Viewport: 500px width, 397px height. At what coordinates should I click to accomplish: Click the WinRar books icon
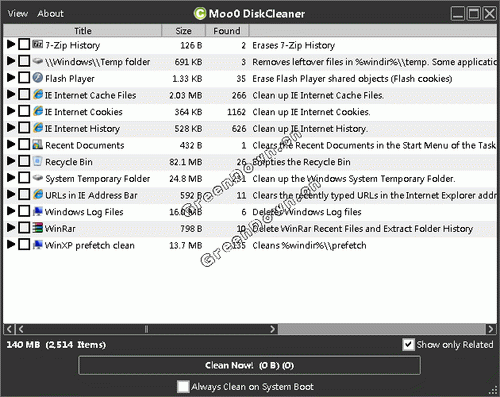point(38,228)
